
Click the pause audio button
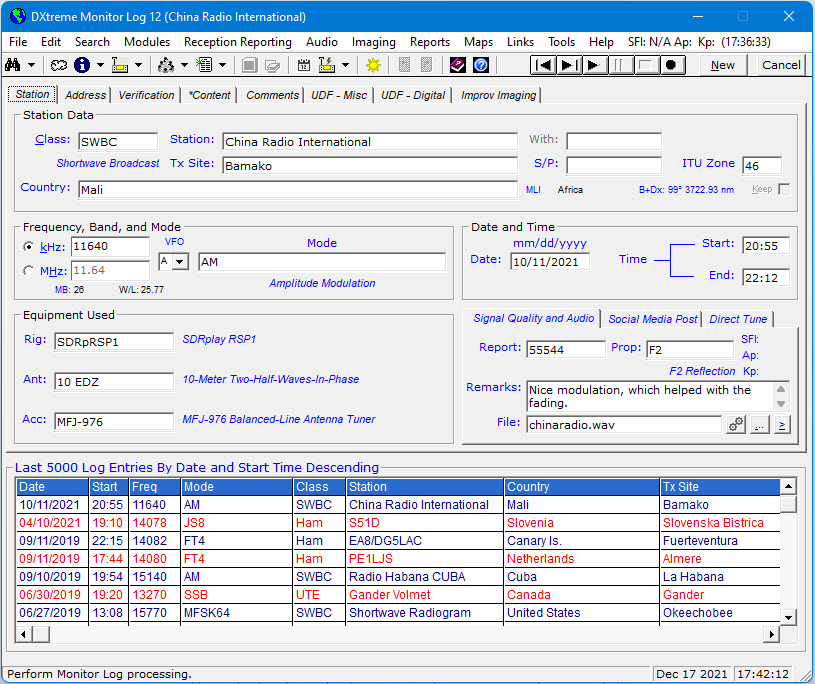620,65
